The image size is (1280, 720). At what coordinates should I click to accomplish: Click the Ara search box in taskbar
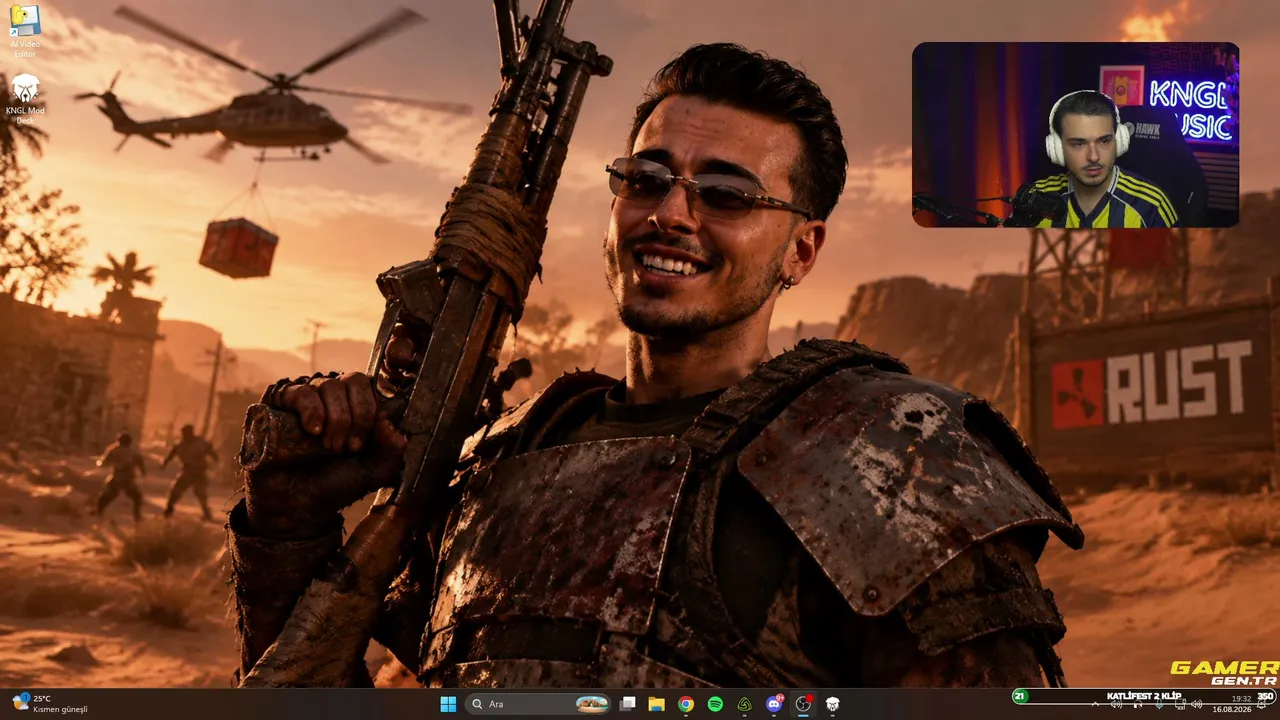[x=540, y=704]
